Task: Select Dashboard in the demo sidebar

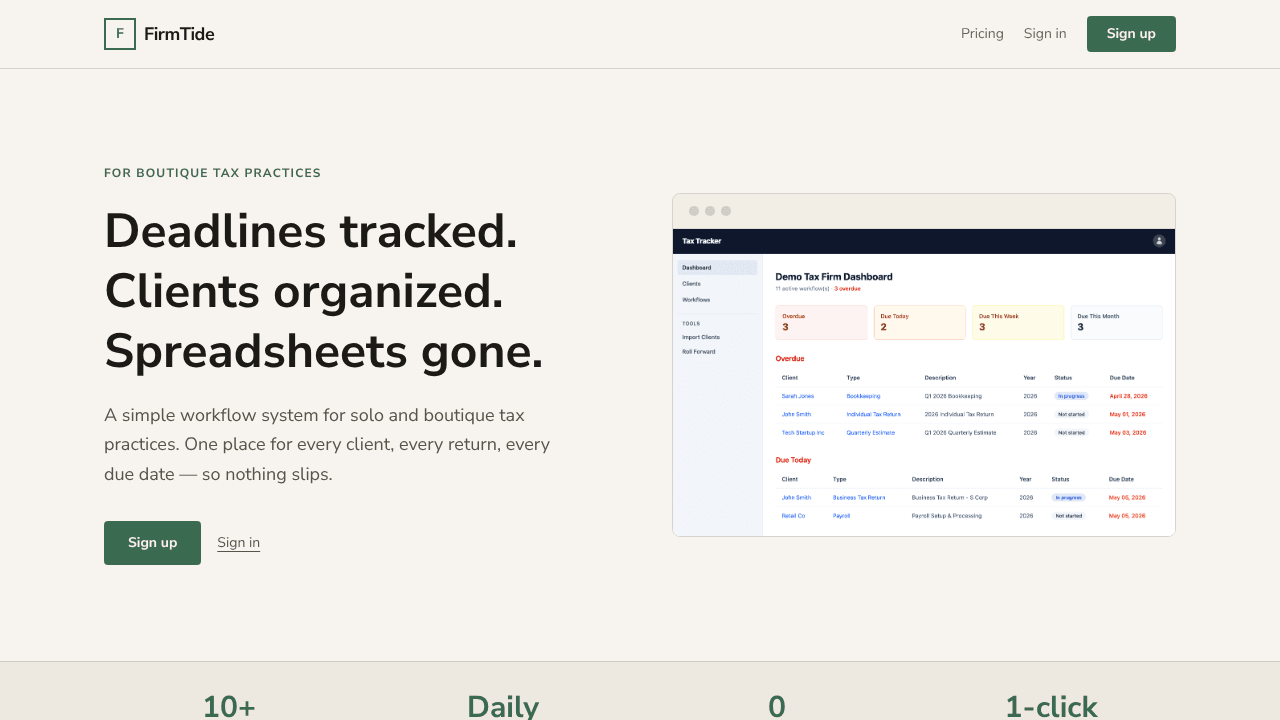Action: pos(717,268)
